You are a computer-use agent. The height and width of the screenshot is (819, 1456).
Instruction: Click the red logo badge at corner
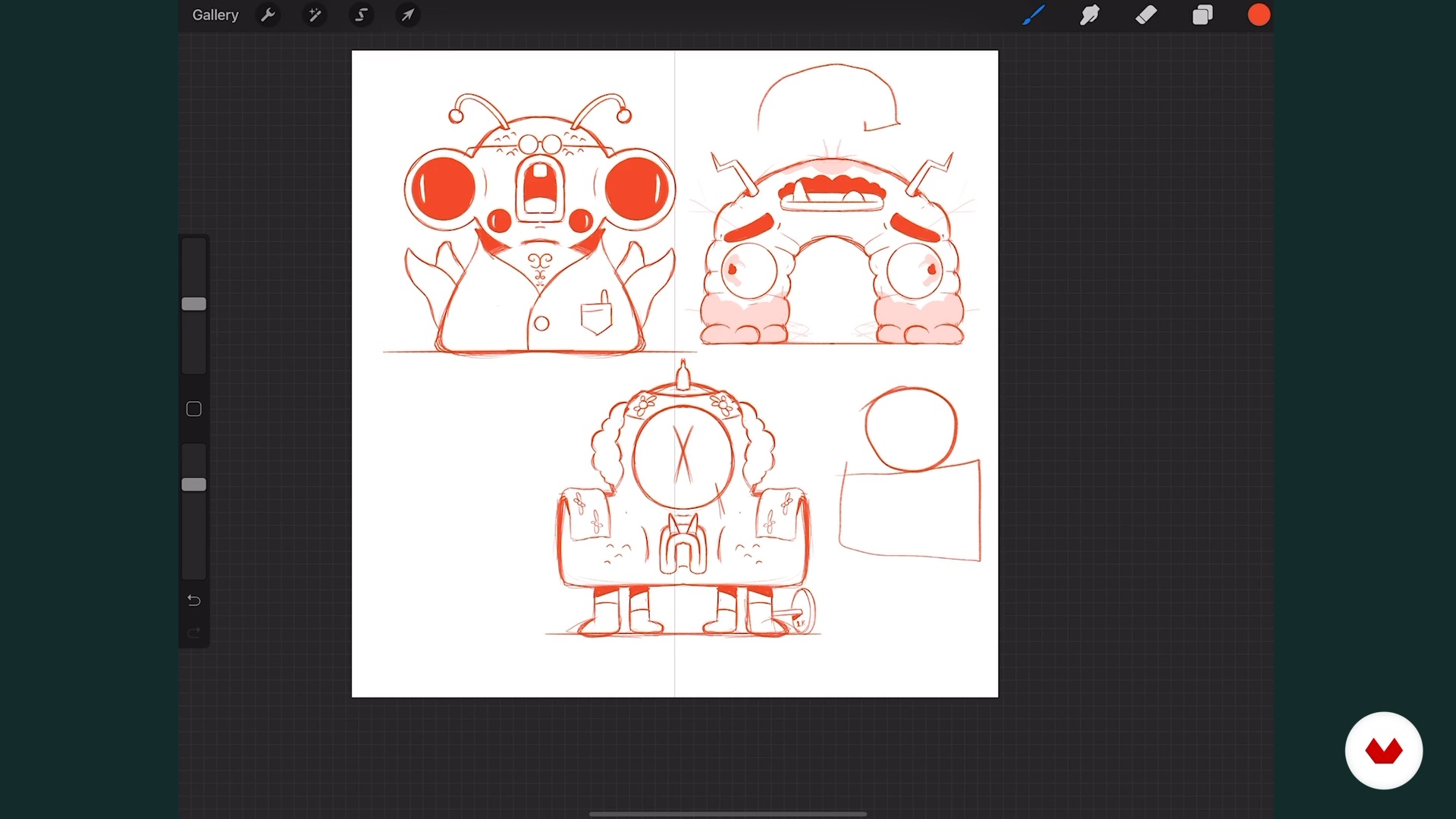tap(1383, 751)
